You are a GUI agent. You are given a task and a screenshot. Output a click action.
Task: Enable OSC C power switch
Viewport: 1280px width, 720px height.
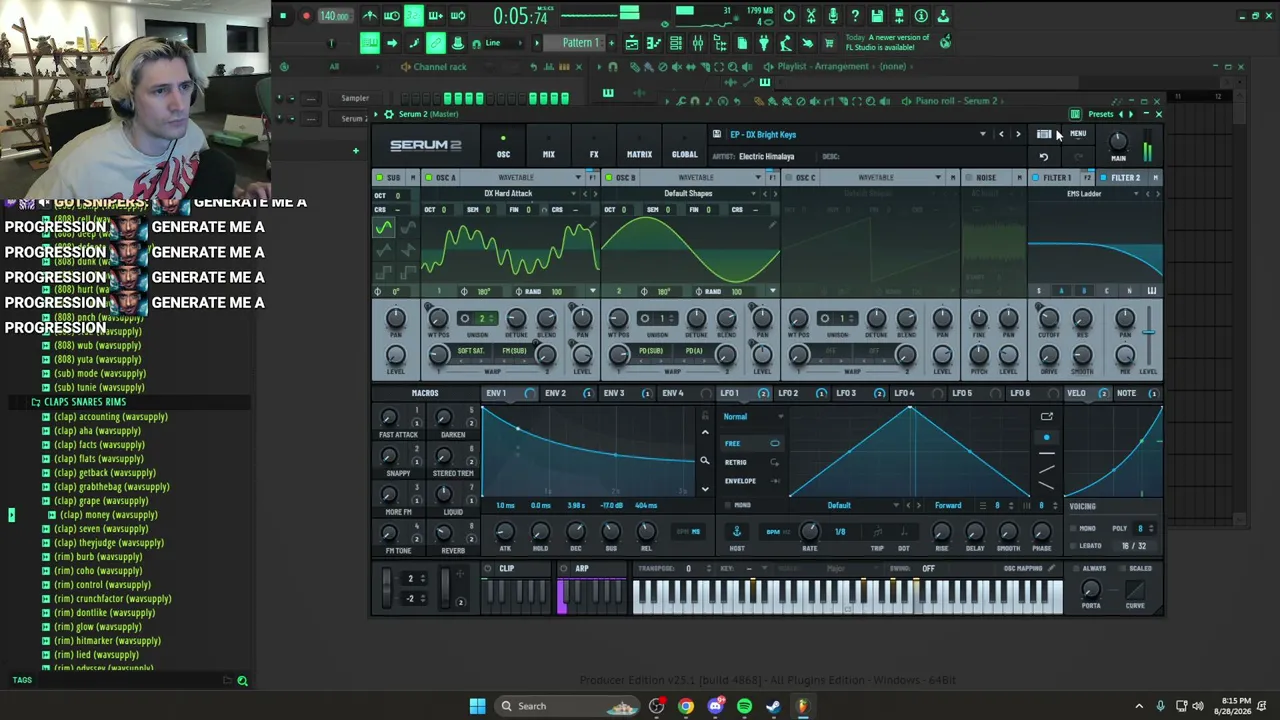pyautogui.click(x=788, y=178)
